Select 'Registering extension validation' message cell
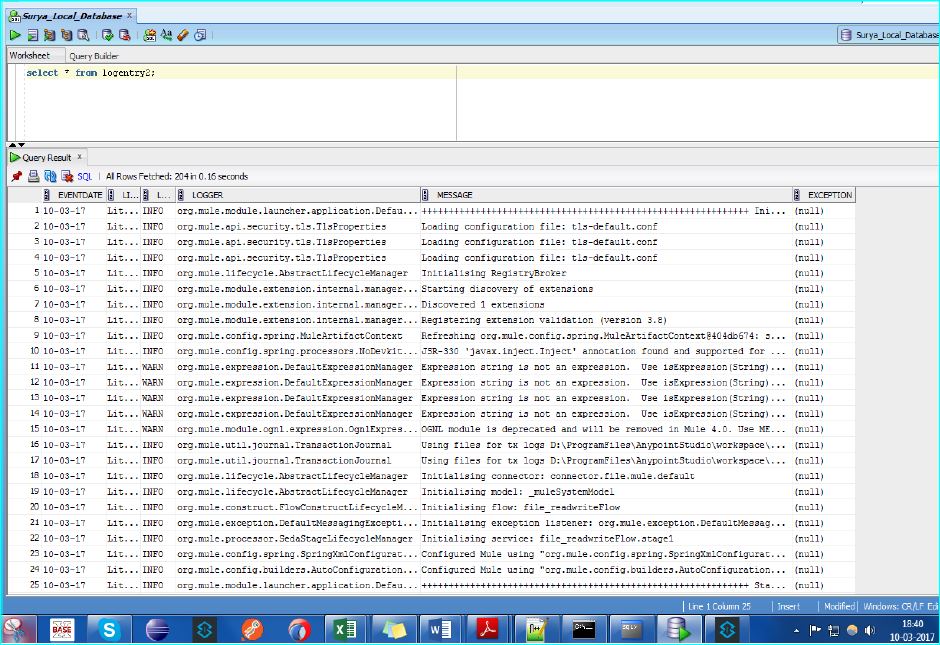The width and height of the screenshot is (940, 645). point(605,320)
